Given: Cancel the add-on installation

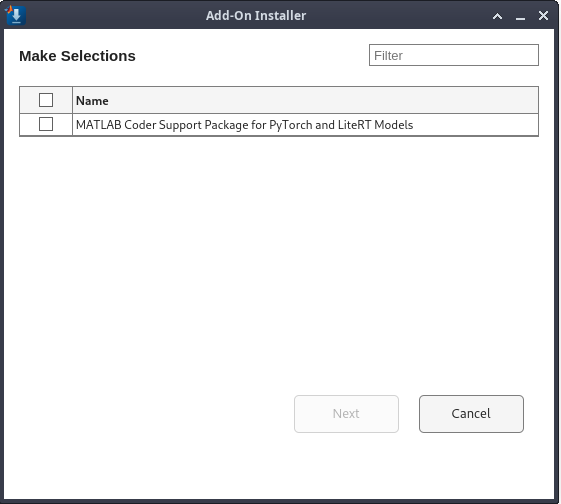Looking at the screenshot, I should pos(471,414).
